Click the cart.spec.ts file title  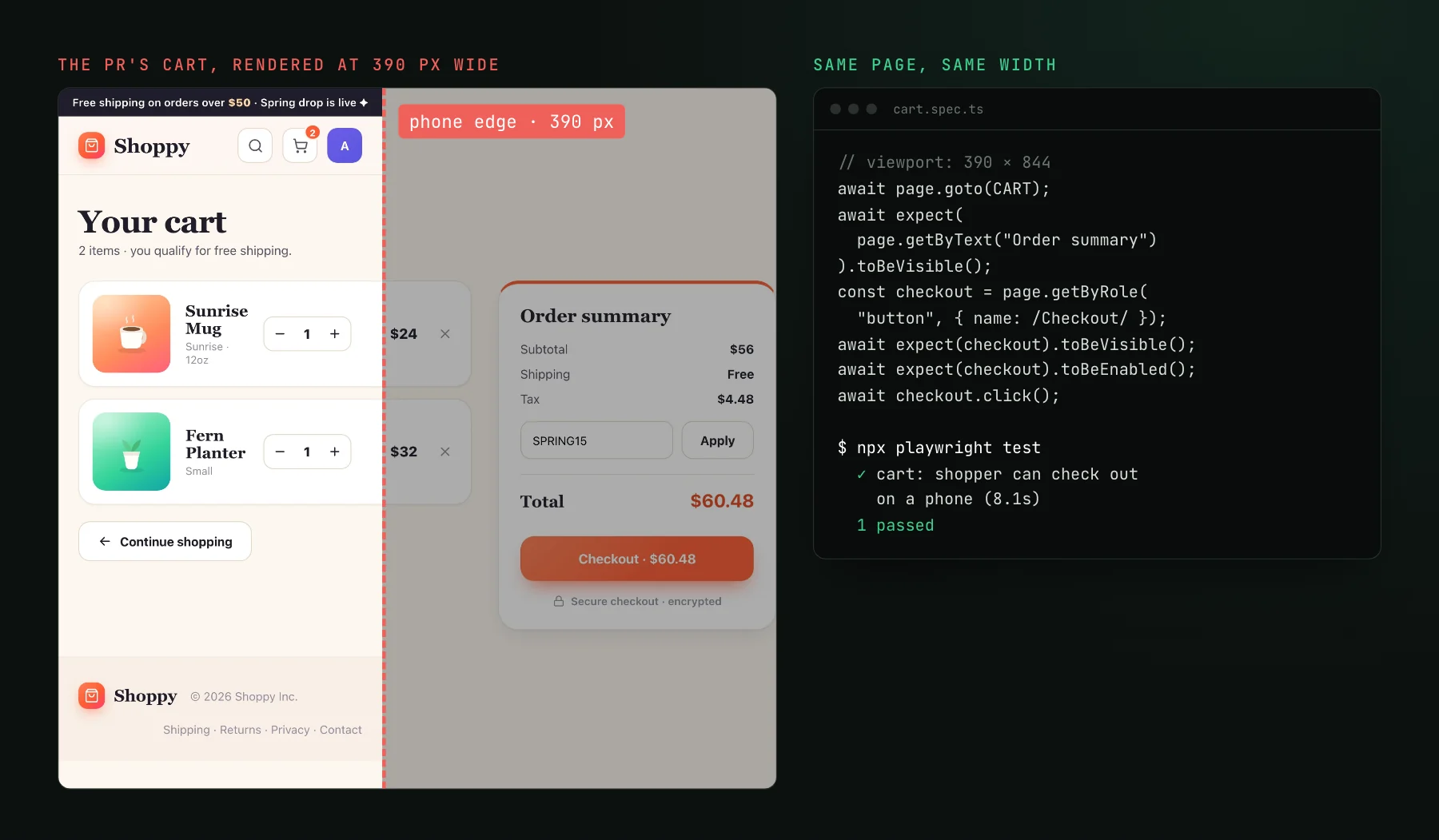click(939, 109)
